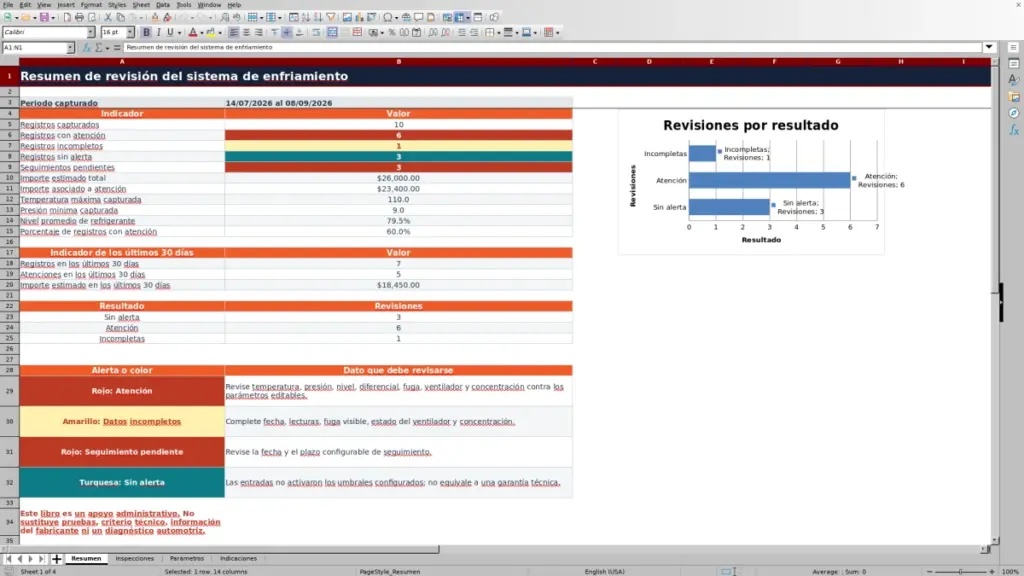Click the zoom slider in status bar

click(x=960, y=571)
